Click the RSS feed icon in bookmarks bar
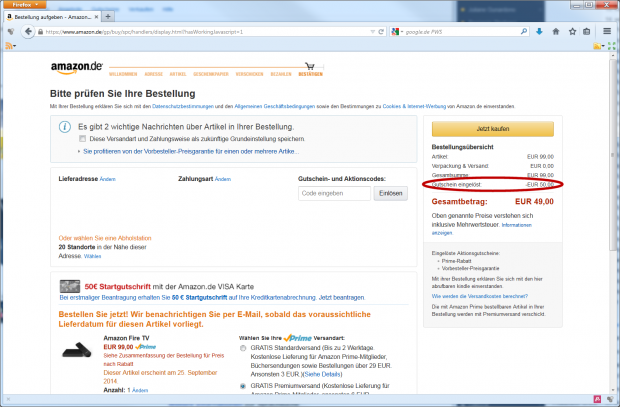The height and width of the screenshot is (407, 620). click(x=9, y=46)
